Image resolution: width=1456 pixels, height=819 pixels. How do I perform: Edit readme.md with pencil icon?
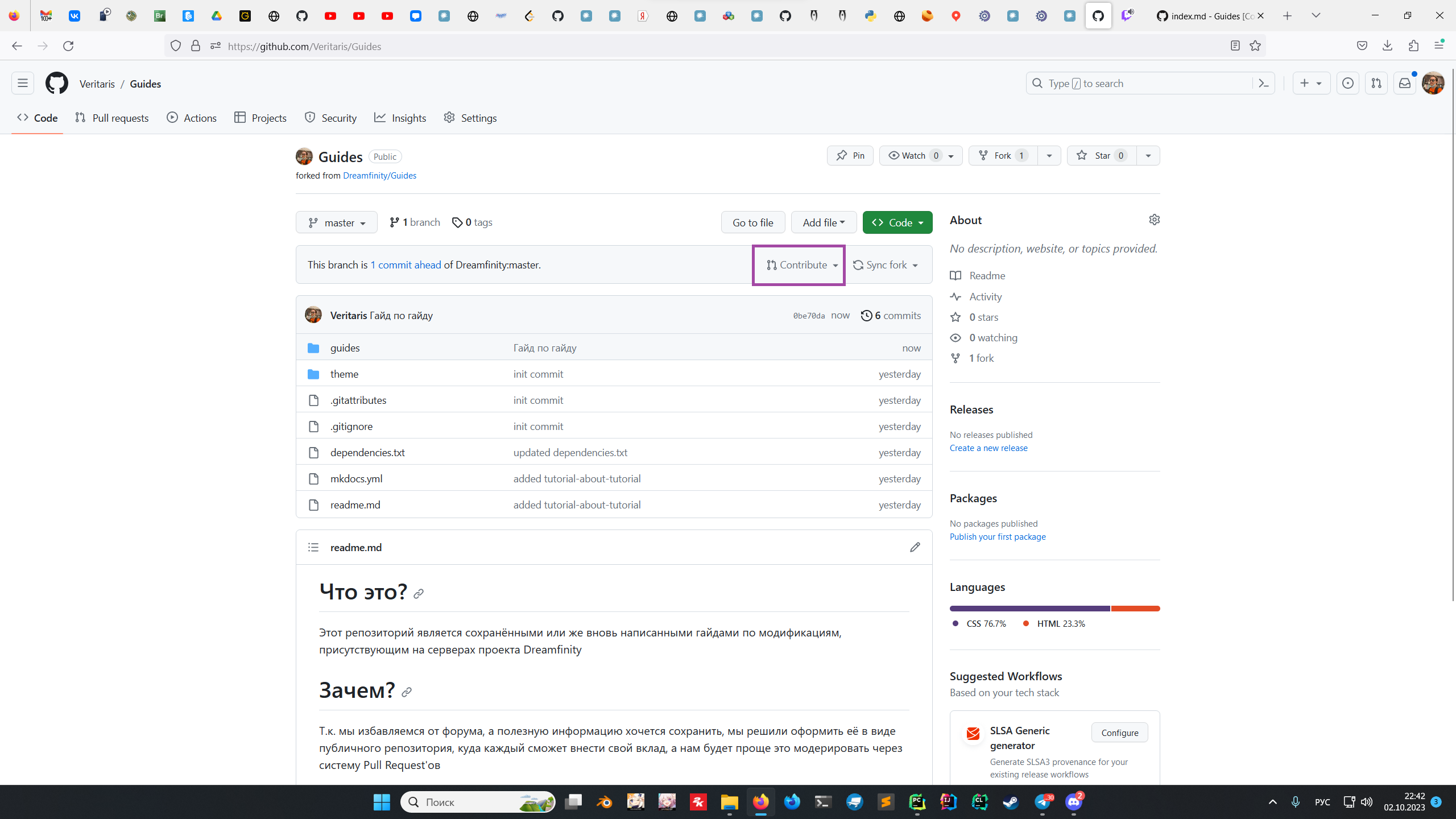point(915,547)
